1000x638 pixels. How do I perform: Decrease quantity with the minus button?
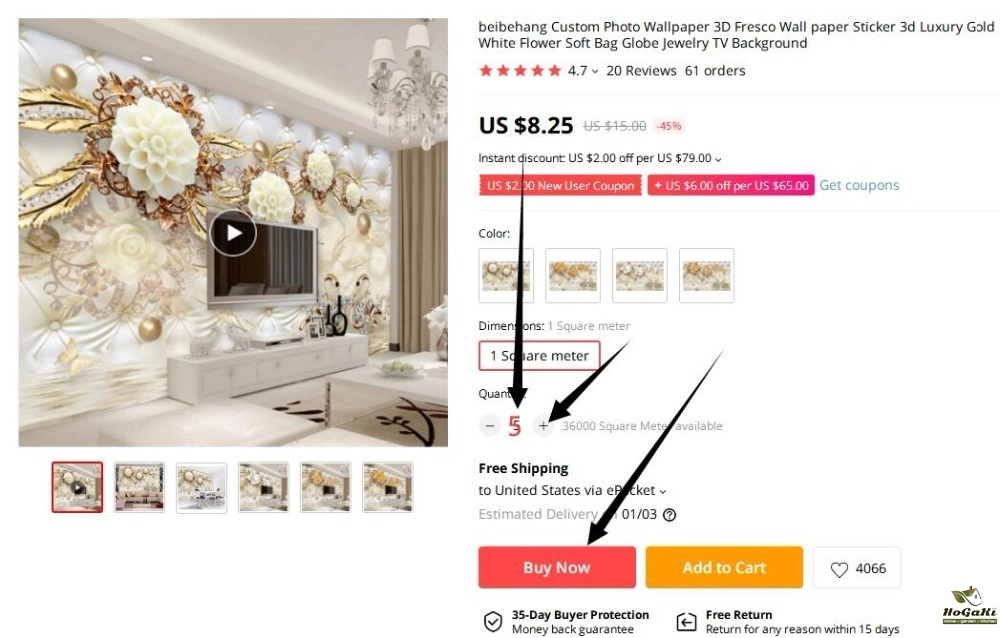(x=490, y=426)
